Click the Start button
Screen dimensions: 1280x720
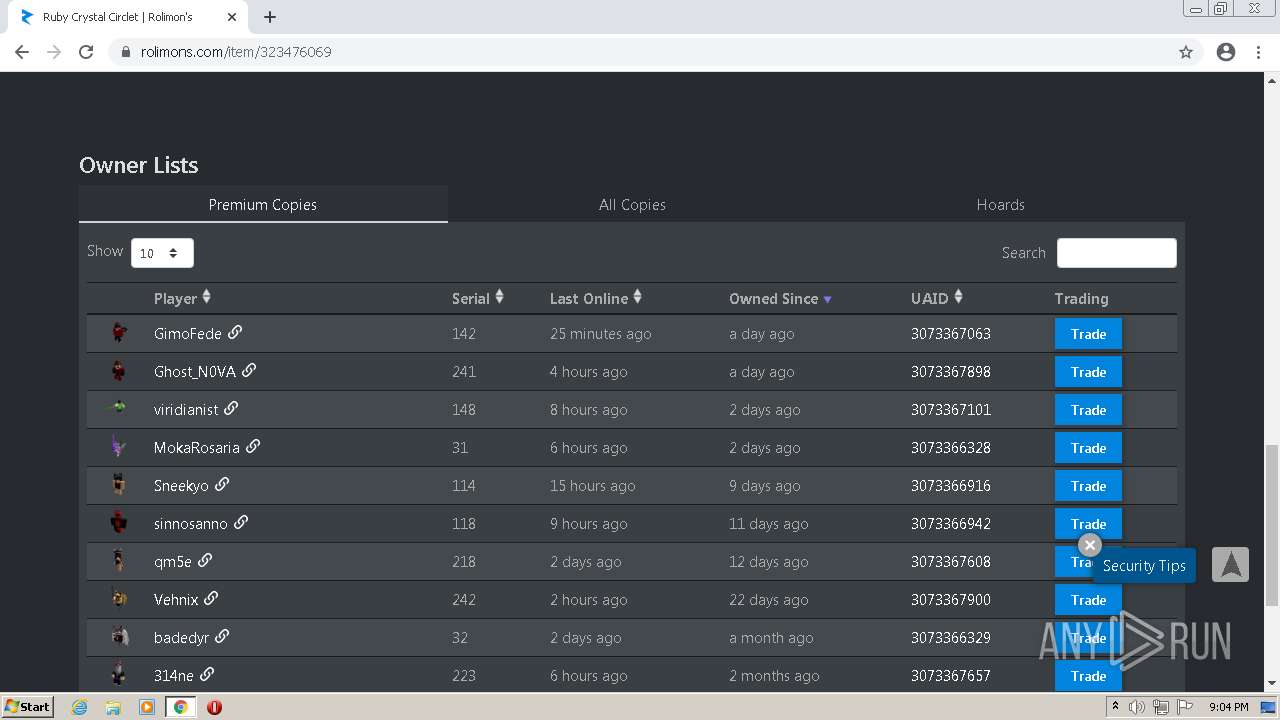coord(28,707)
